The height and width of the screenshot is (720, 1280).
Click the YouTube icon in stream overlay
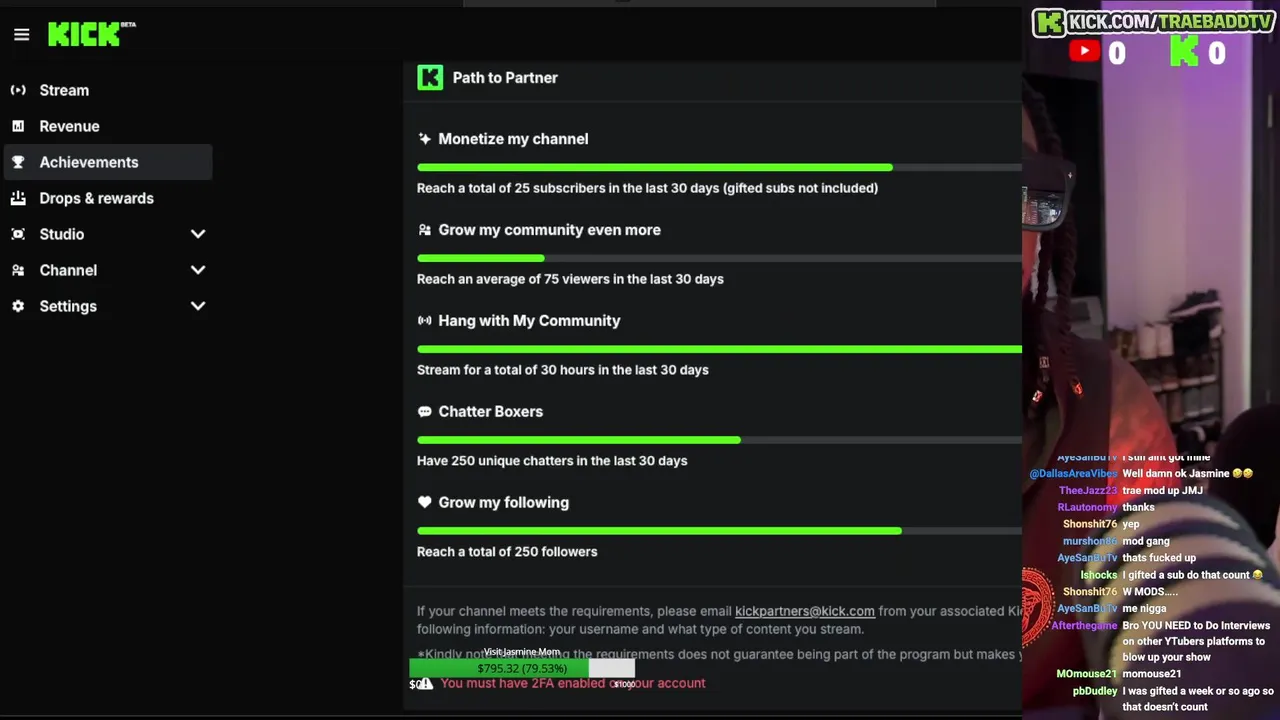point(1084,51)
